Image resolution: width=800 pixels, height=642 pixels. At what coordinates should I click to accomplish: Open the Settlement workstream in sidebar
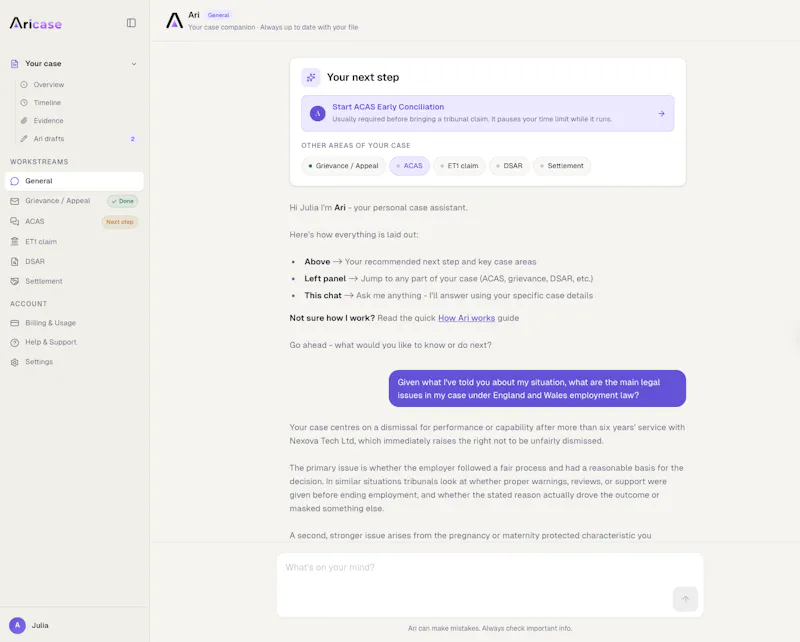pos(44,281)
